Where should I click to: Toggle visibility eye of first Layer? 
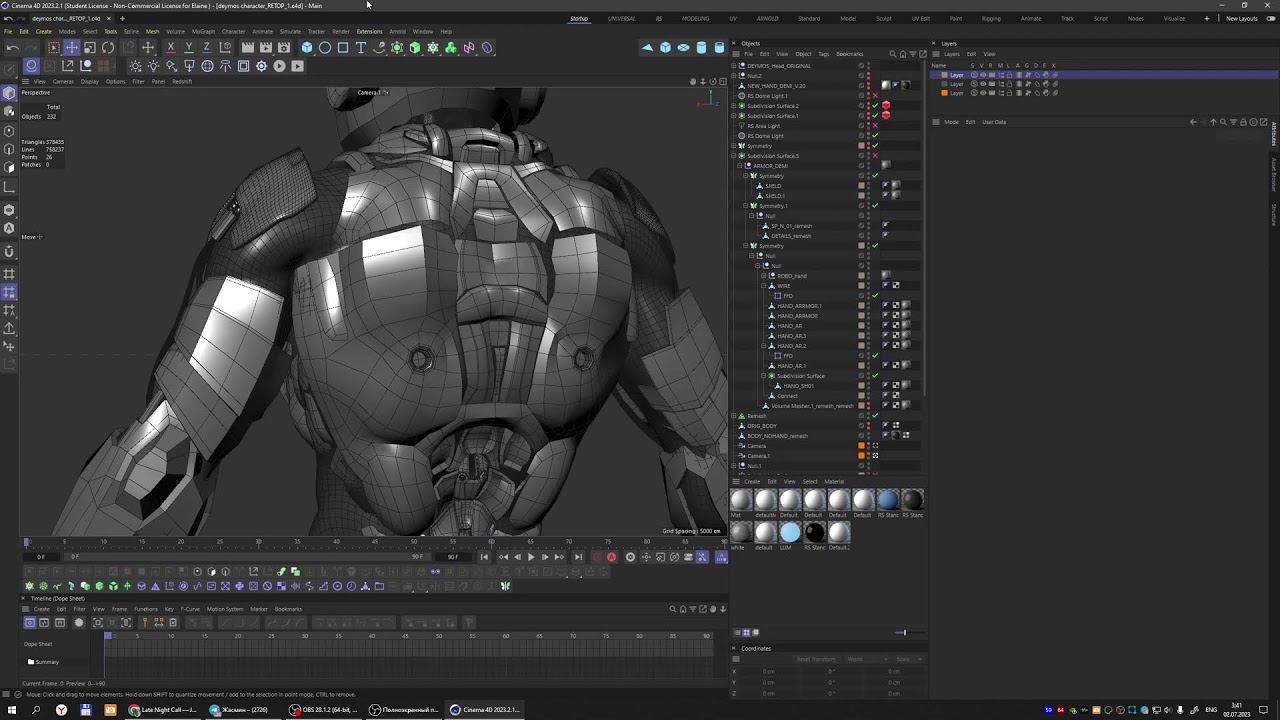pyautogui.click(x=983, y=75)
